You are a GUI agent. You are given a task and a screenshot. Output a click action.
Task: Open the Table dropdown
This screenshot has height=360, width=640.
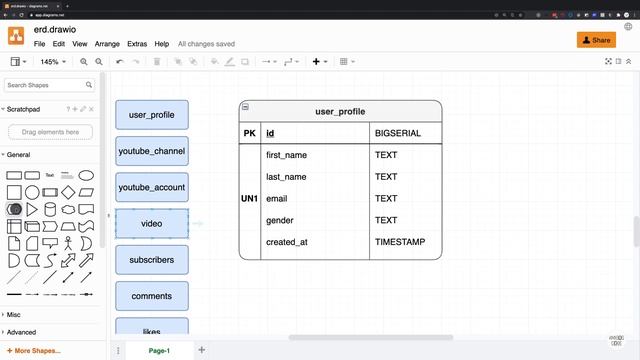click(347, 62)
